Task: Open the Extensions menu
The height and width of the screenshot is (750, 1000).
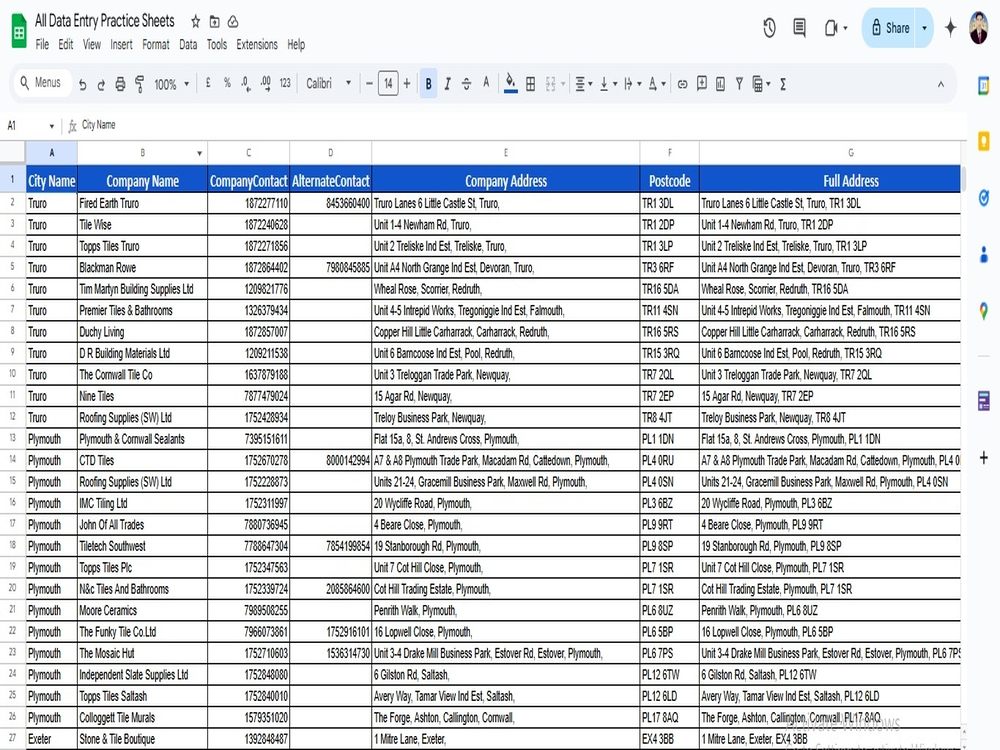Action: (x=257, y=45)
